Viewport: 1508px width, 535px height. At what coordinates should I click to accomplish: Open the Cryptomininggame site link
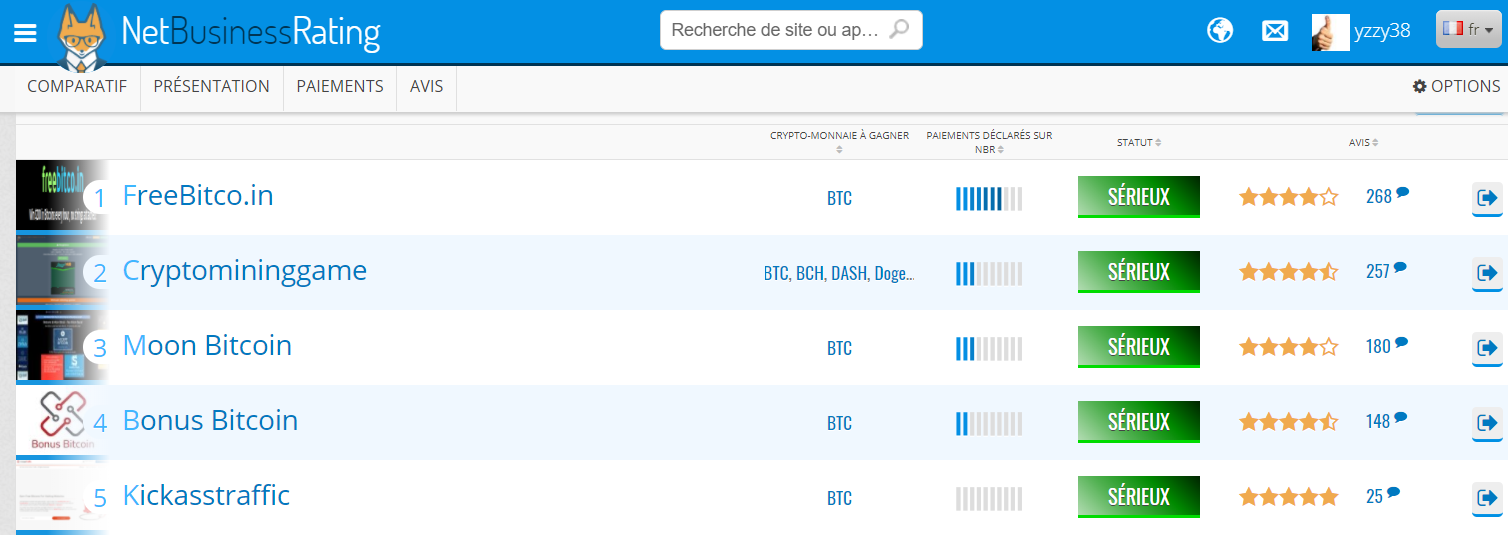tap(245, 271)
